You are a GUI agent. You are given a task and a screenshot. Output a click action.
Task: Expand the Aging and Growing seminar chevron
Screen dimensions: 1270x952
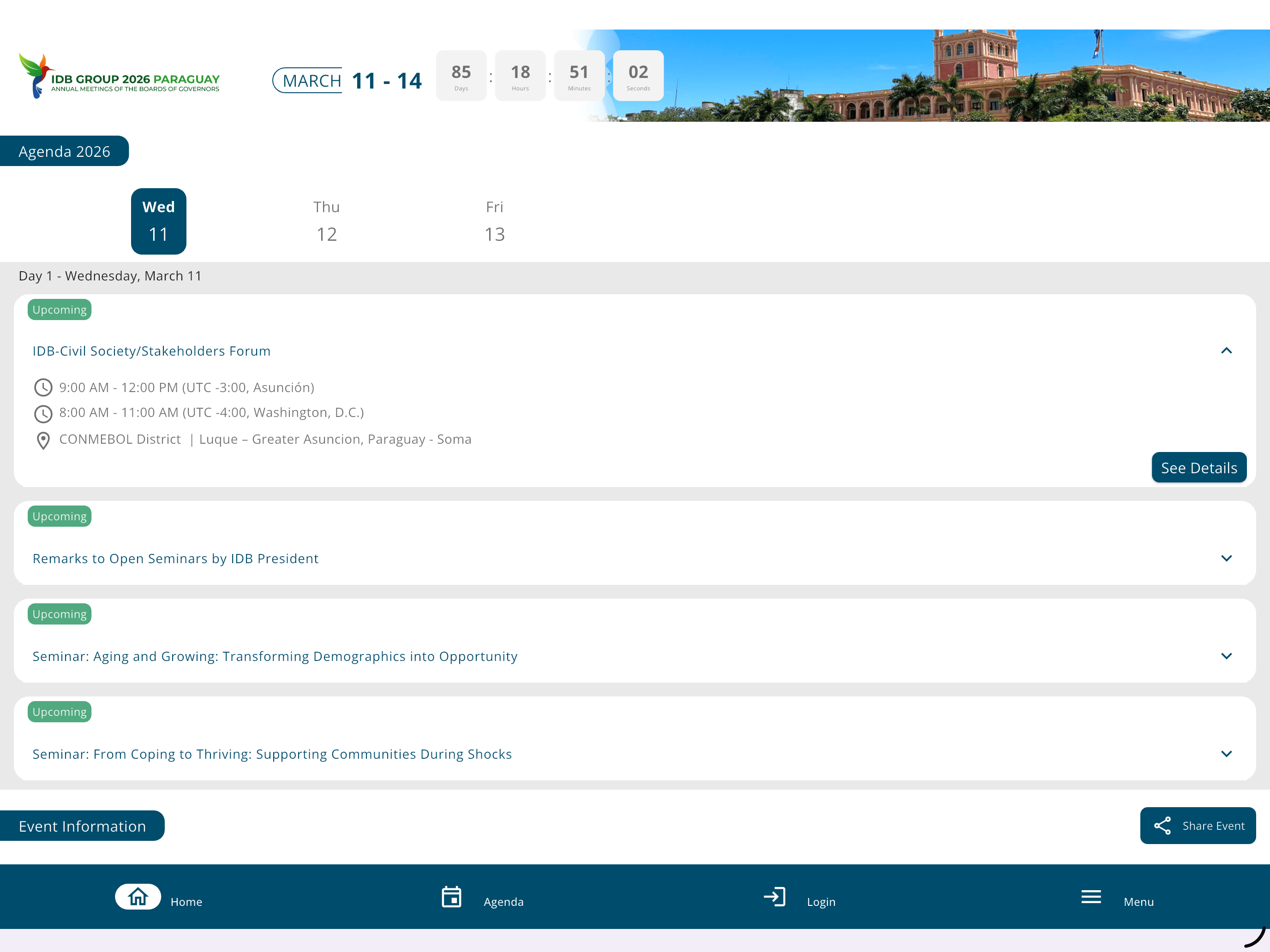coord(1226,656)
